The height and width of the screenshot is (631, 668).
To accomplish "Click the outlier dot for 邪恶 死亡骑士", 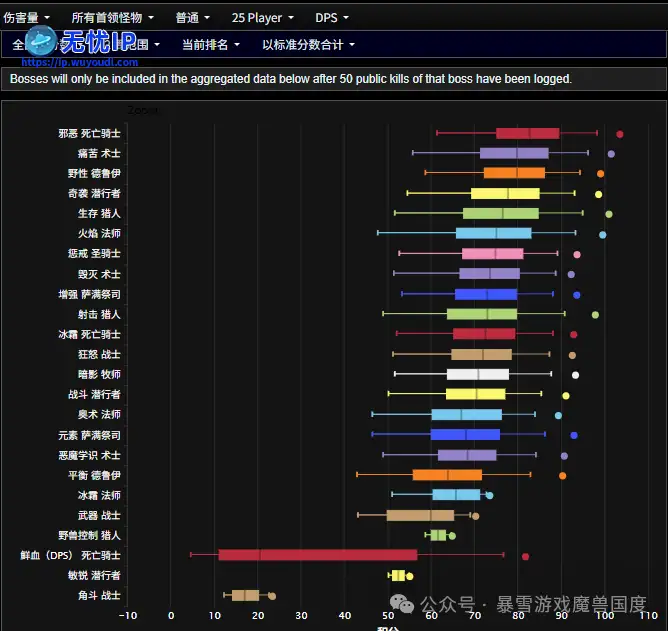I will (x=620, y=134).
